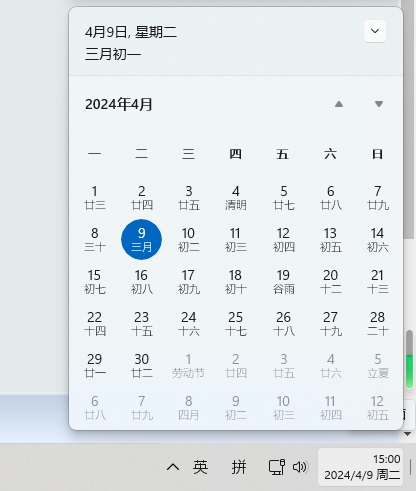The width and height of the screenshot is (416, 491).
Task: Select highlighted today April 9 三月
Action: 142,240
